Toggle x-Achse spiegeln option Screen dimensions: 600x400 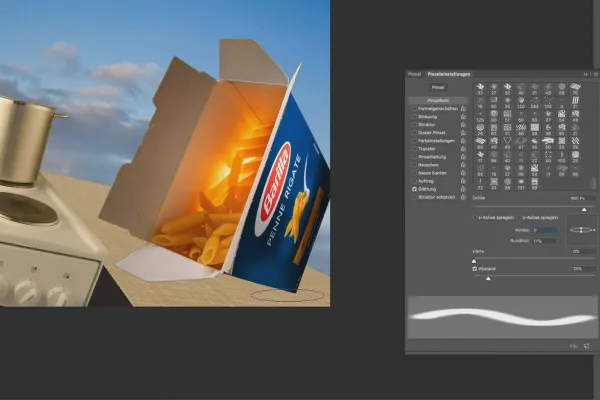point(475,217)
